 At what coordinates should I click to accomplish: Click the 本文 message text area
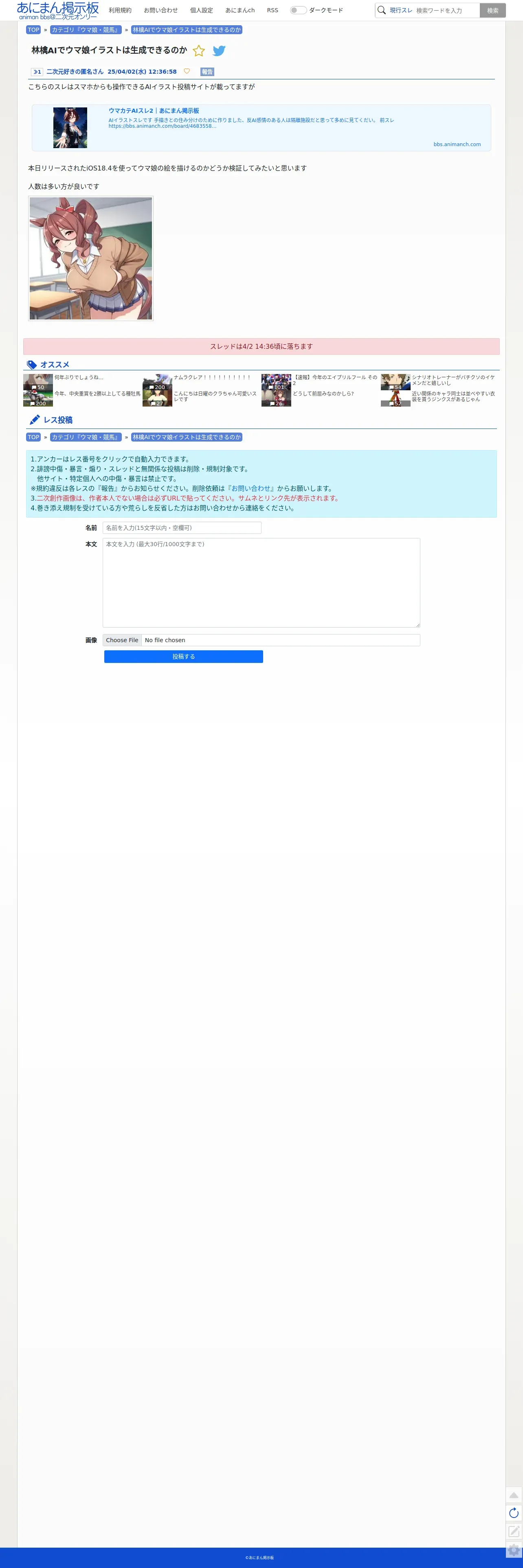pos(261,582)
